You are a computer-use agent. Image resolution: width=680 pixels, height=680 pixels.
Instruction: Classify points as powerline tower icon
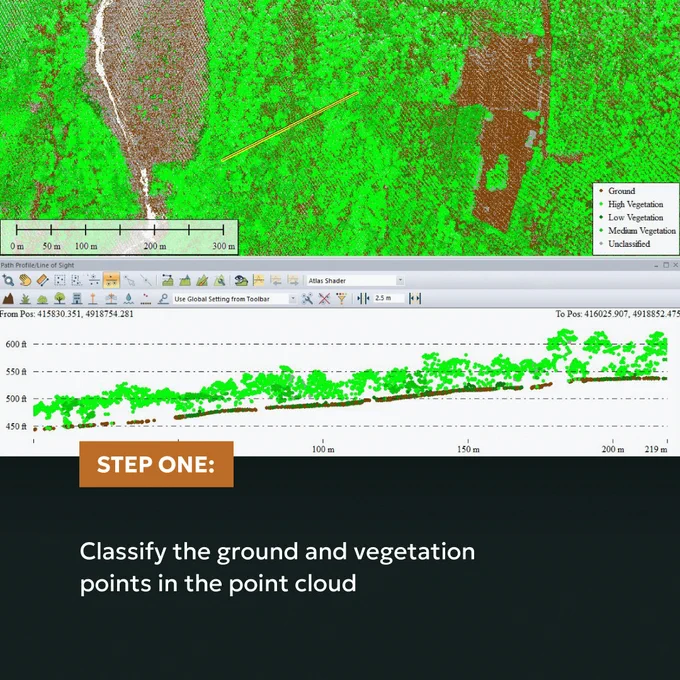point(111,298)
